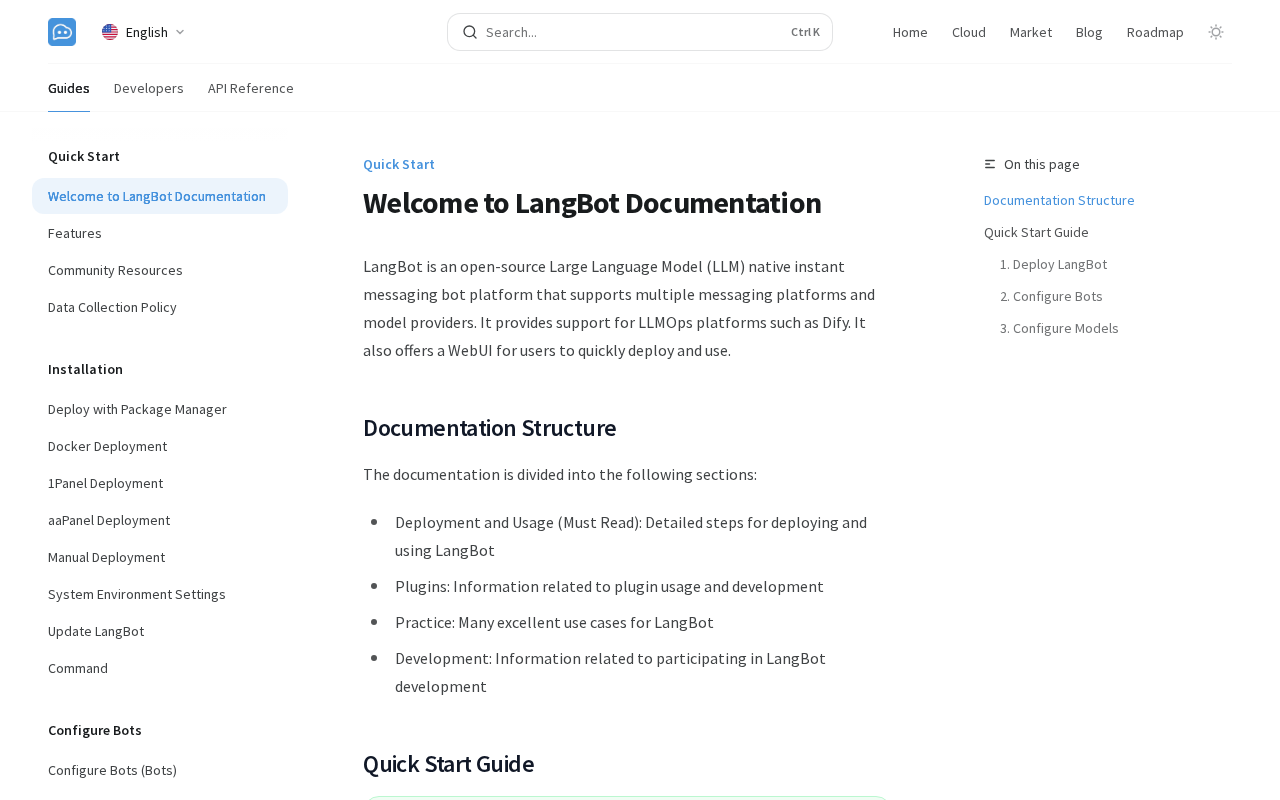Open the Cloud nav link

(x=969, y=32)
